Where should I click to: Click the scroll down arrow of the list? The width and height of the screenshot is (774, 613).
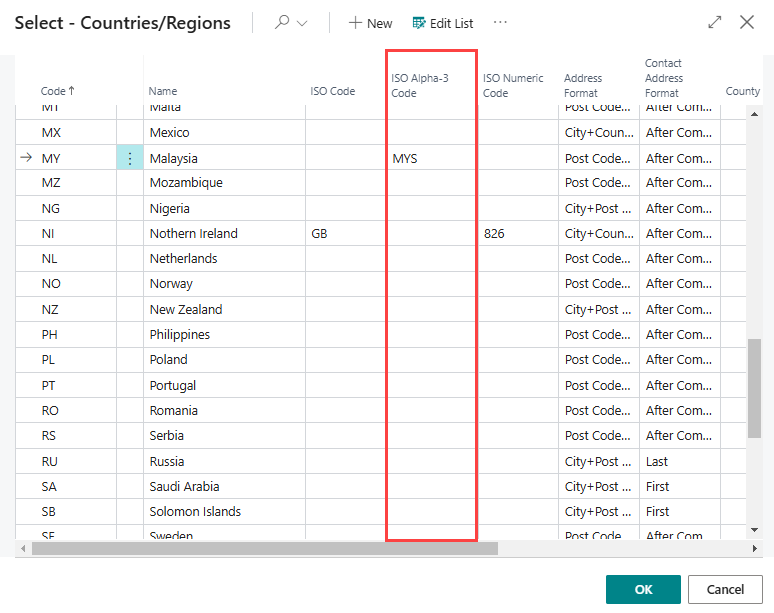(x=755, y=528)
